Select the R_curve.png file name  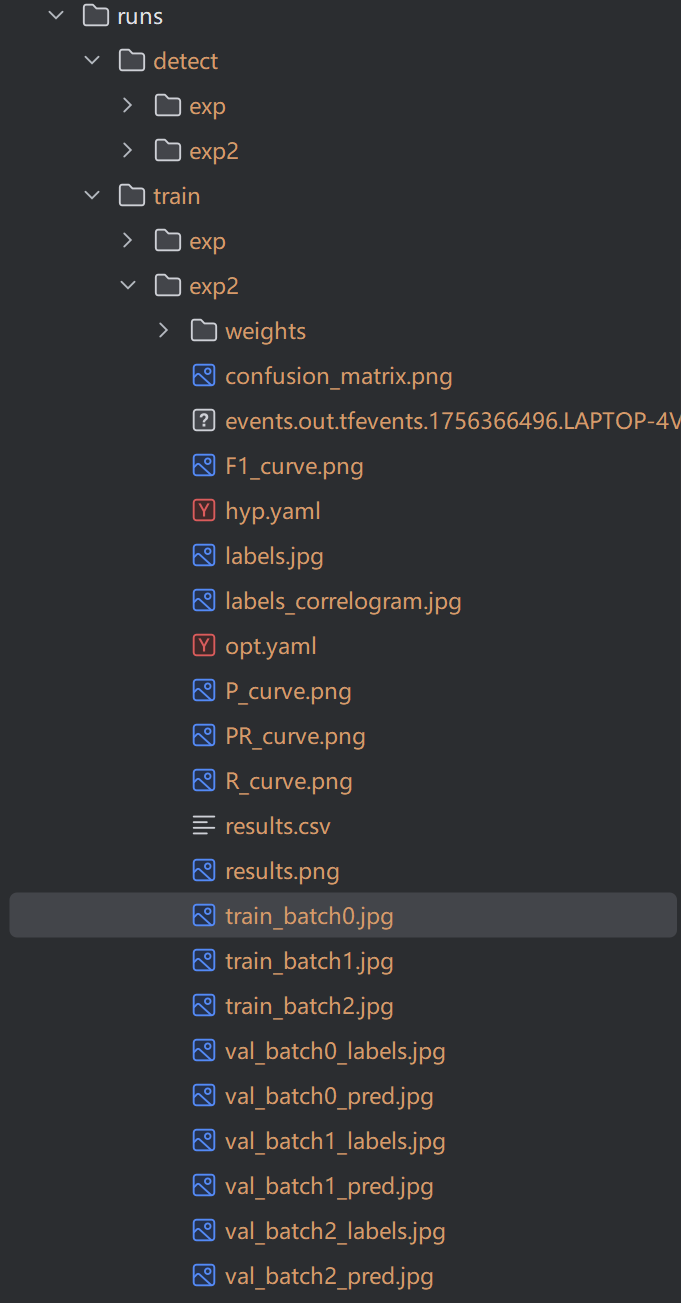click(x=289, y=782)
